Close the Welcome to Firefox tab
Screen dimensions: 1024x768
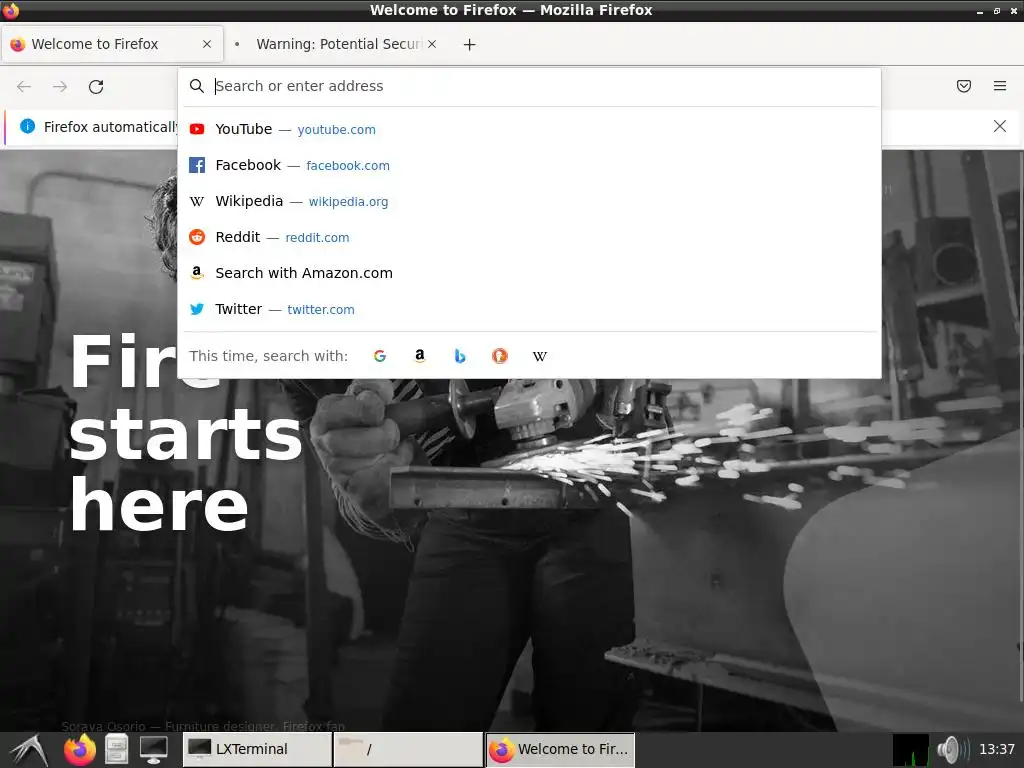[207, 44]
